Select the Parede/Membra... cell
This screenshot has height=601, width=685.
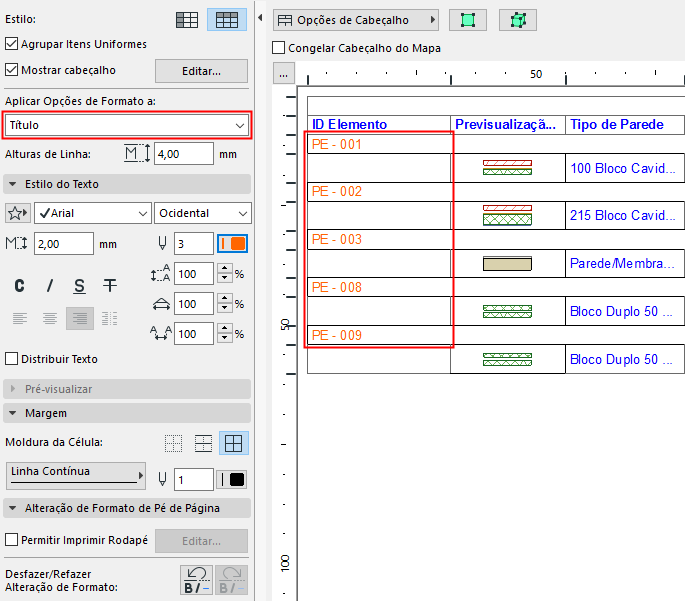624,263
